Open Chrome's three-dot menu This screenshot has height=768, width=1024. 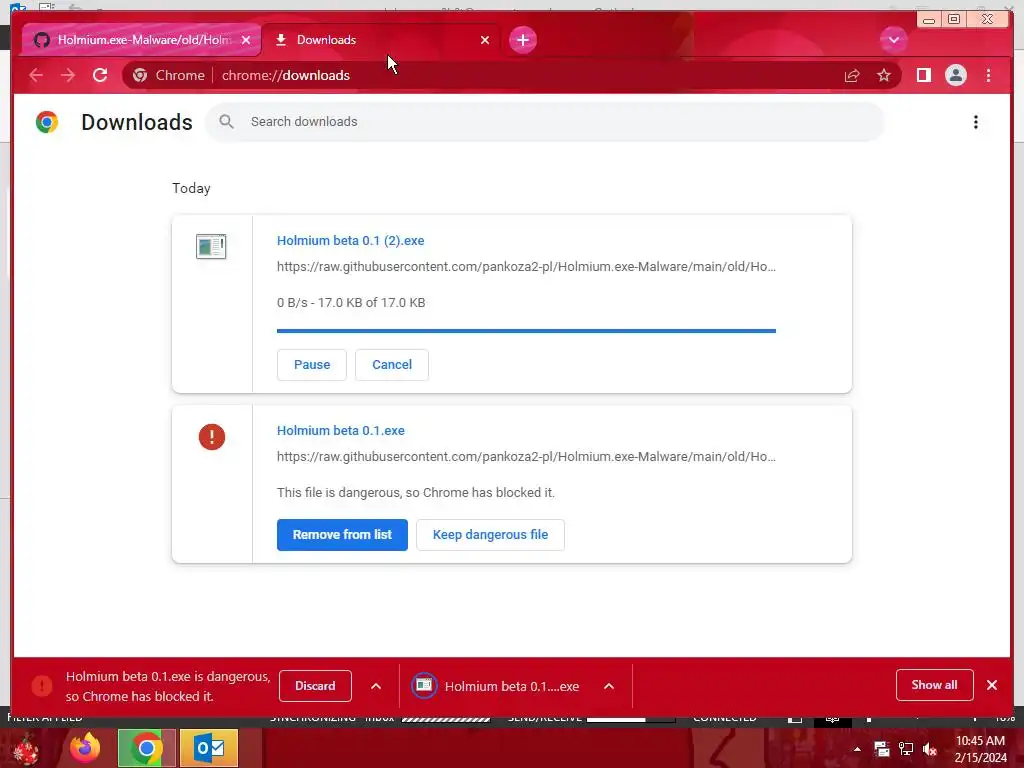988,75
